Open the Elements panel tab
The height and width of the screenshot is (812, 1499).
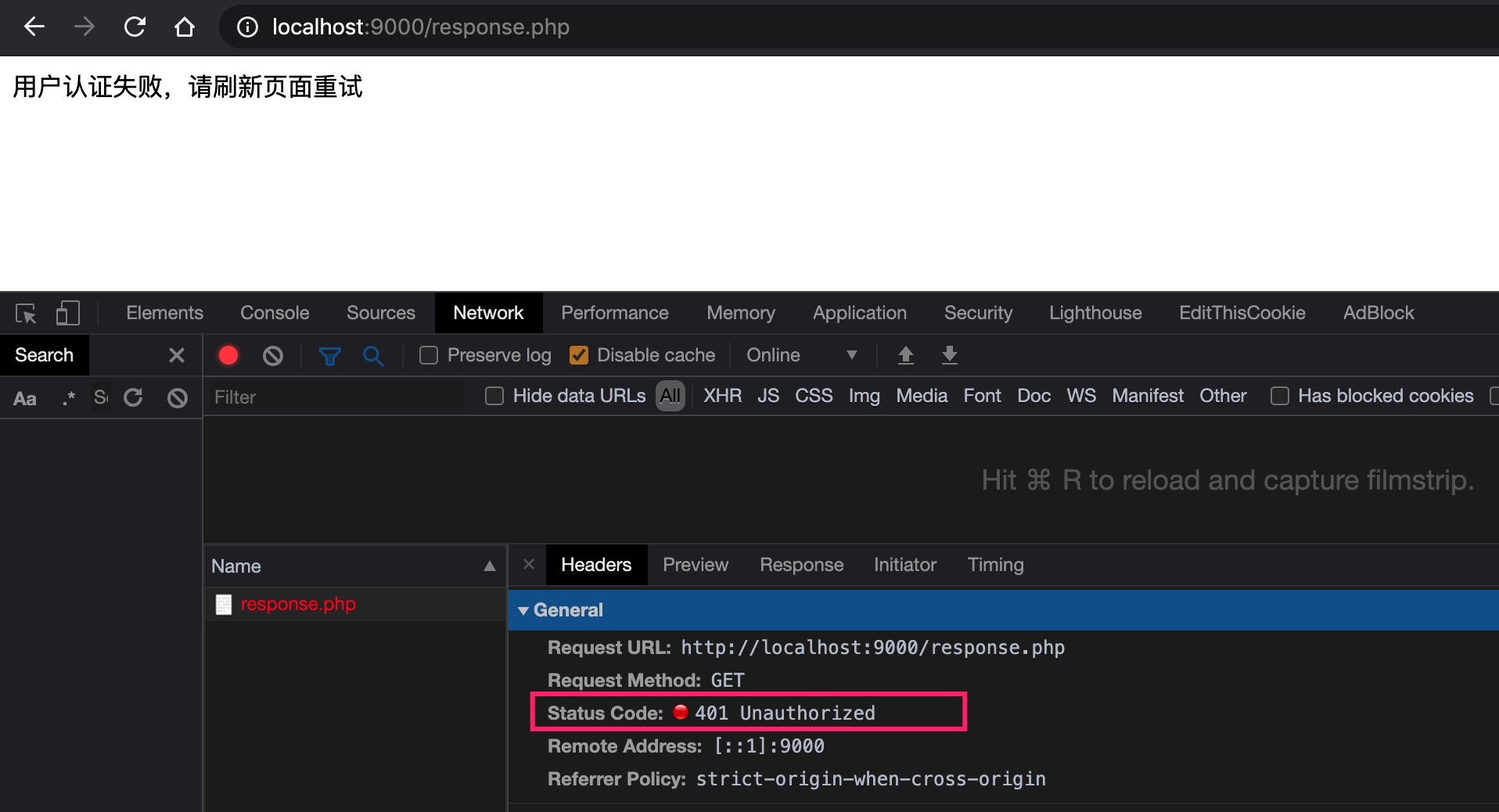click(164, 313)
